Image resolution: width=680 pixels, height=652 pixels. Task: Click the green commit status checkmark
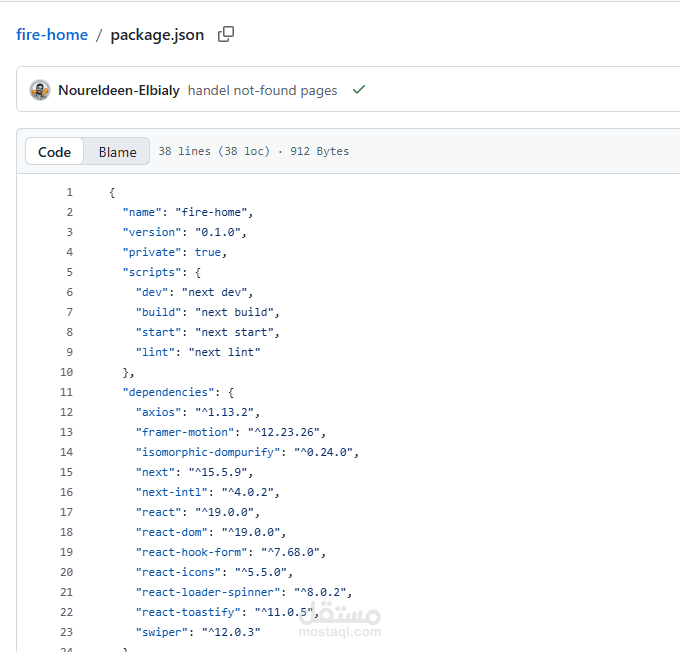(359, 90)
